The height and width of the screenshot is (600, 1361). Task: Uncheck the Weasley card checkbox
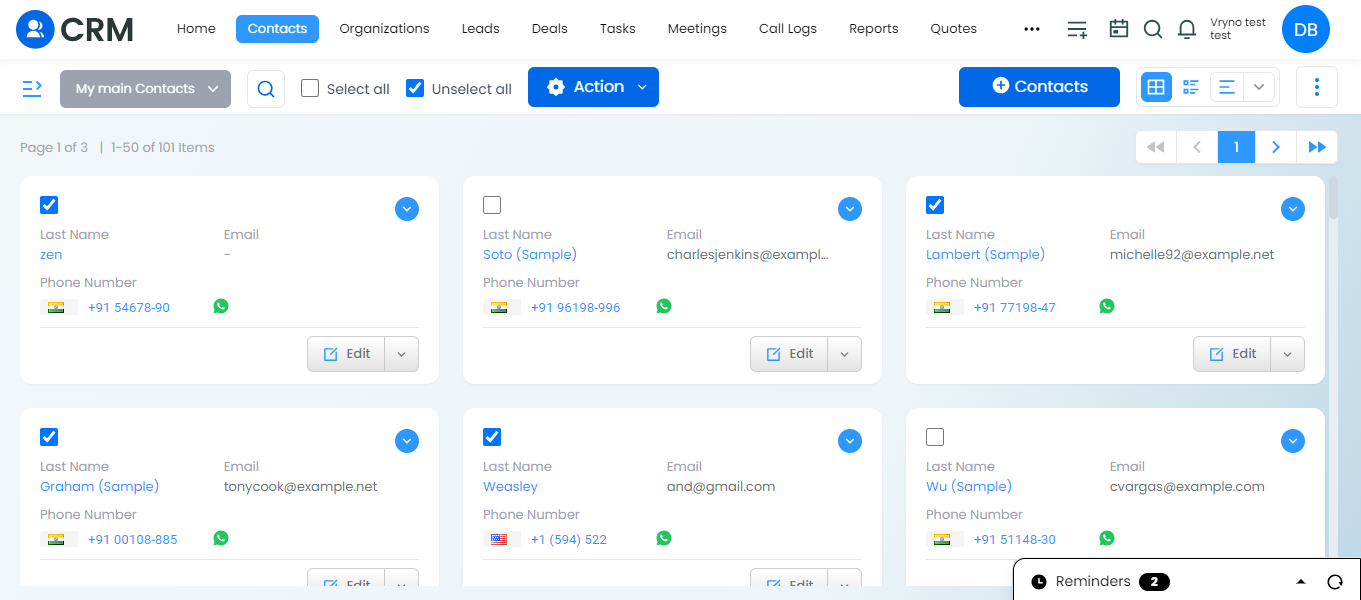click(492, 437)
